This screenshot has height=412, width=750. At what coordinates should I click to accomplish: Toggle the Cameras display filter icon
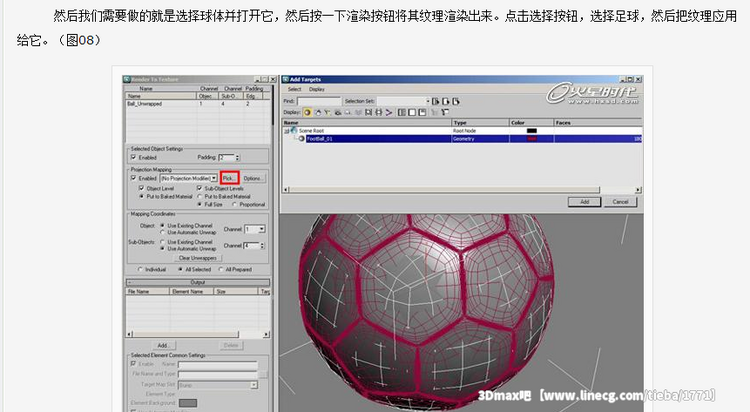click(338, 112)
